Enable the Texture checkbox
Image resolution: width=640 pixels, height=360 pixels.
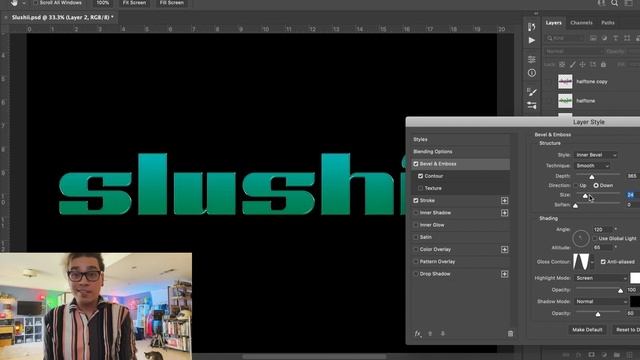tap(420, 188)
